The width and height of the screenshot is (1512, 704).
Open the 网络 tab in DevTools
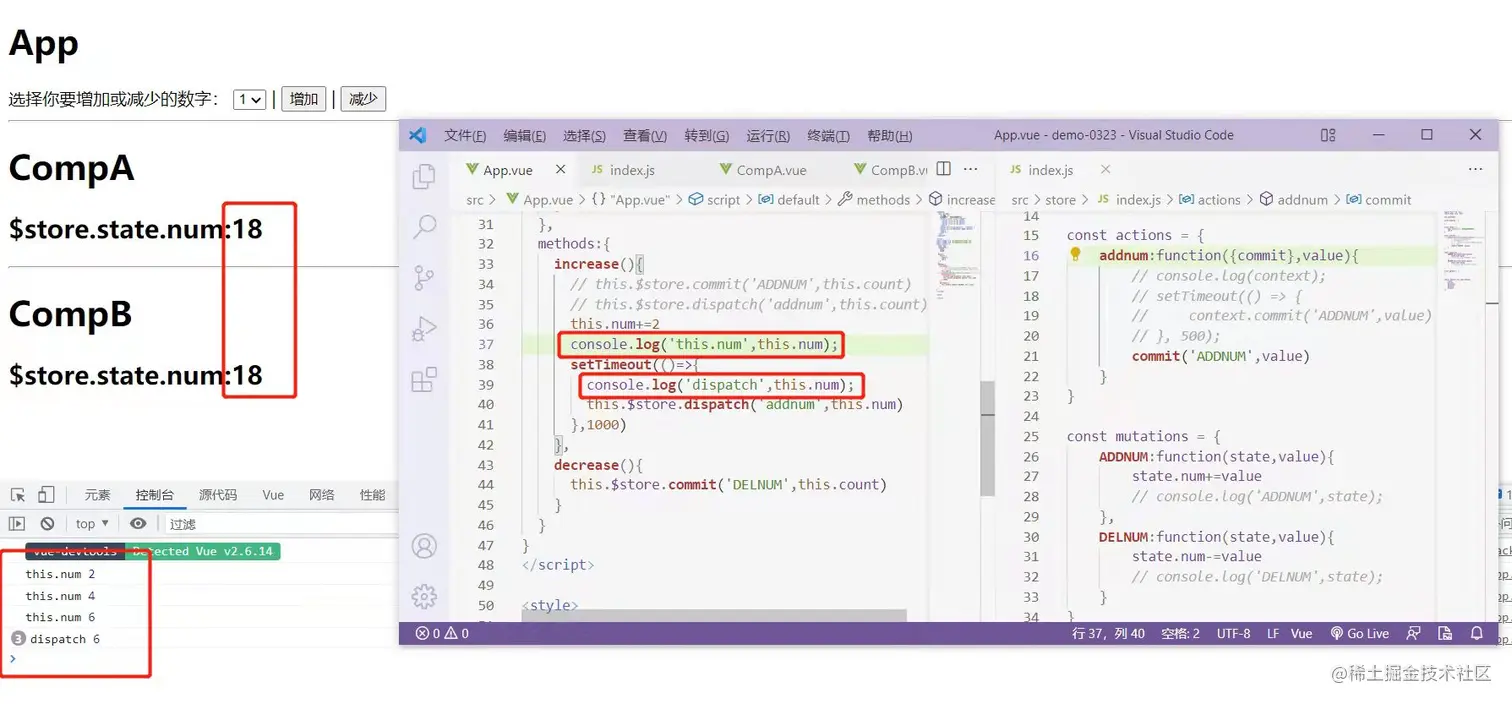322,495
